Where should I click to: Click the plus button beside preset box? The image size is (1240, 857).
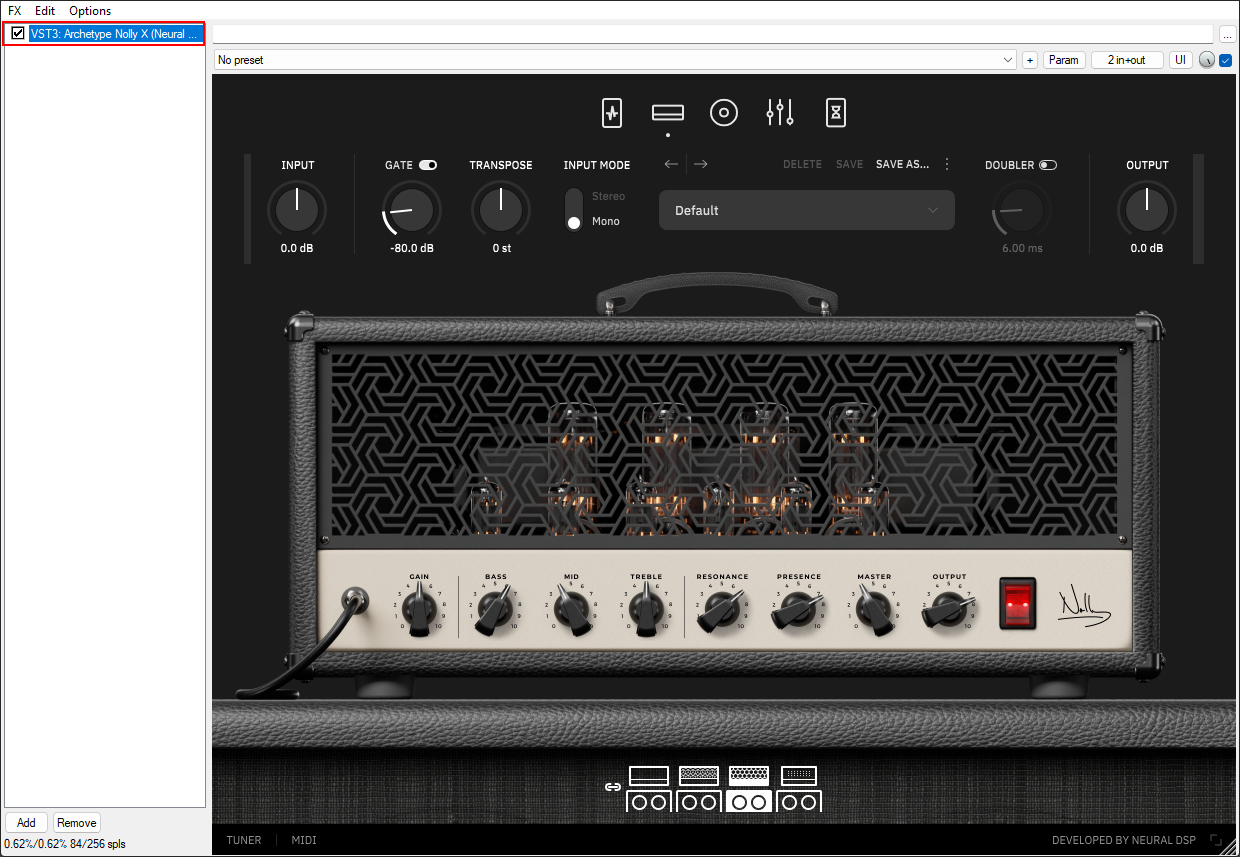pyautogui.click(x=1030, y=60)
